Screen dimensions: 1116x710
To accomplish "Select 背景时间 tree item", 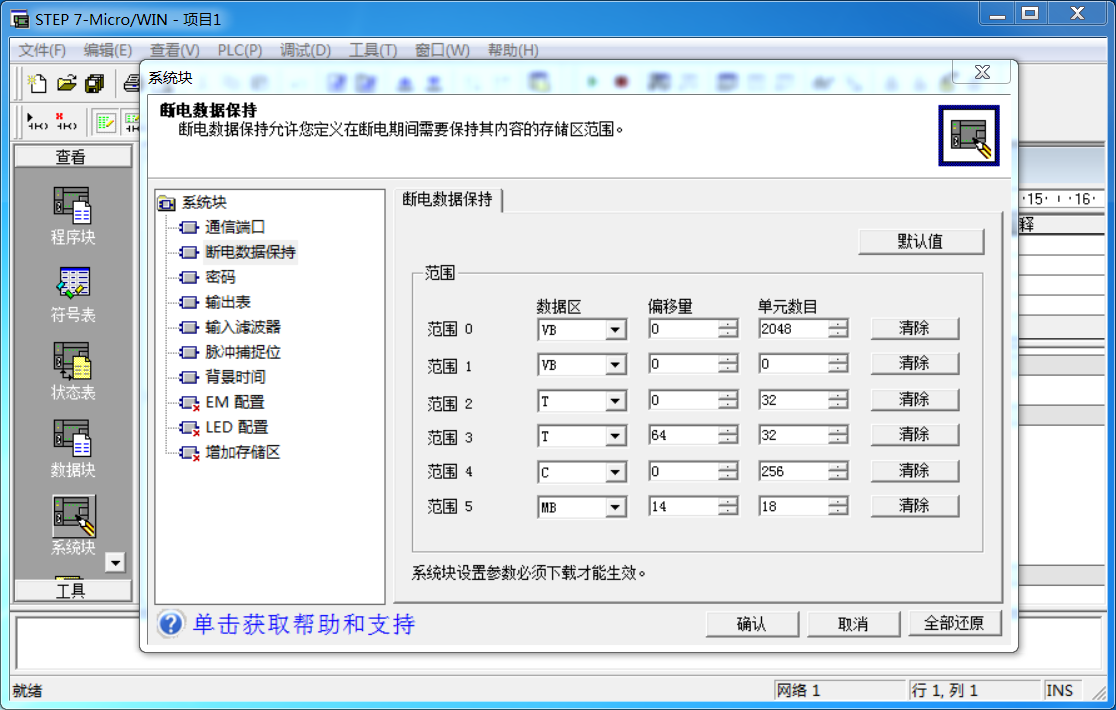I will pos(235,377).
